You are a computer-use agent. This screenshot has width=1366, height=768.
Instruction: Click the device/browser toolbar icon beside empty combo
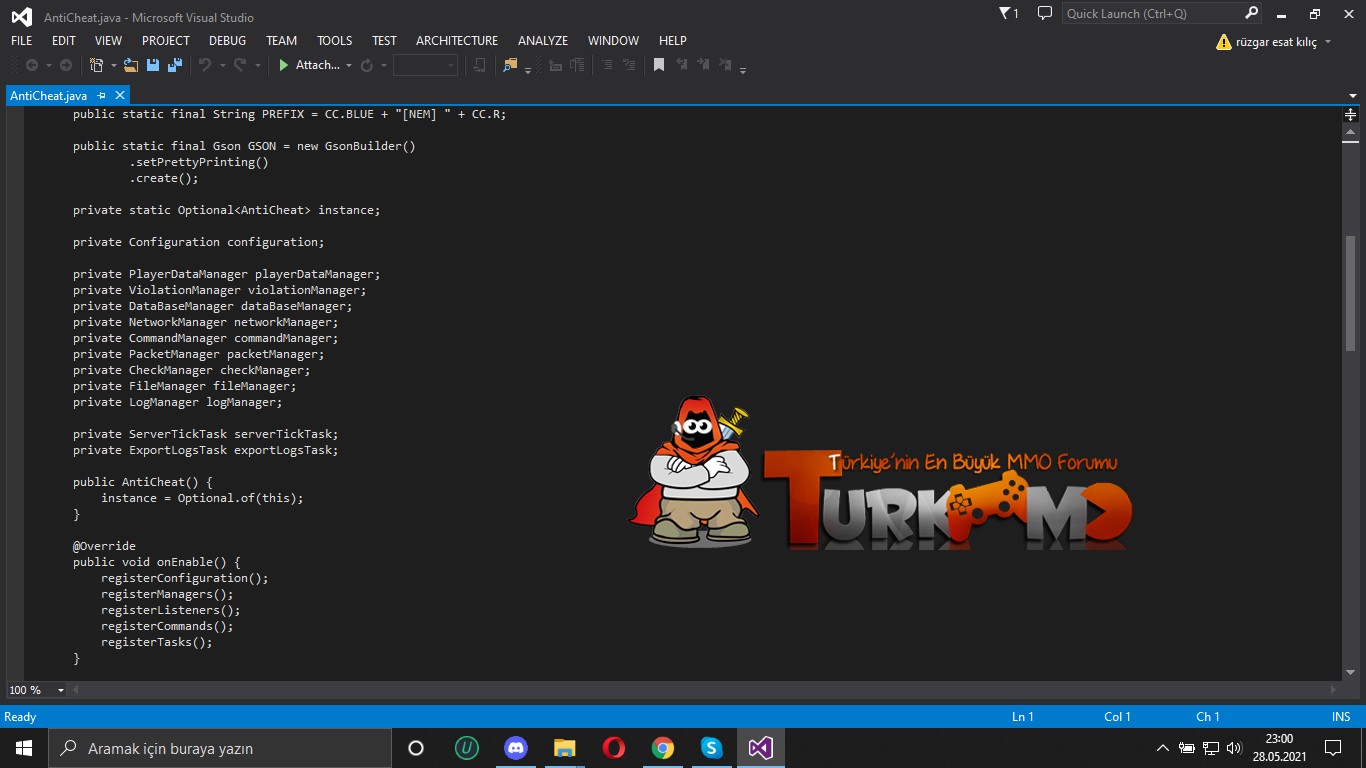(480, 65)
